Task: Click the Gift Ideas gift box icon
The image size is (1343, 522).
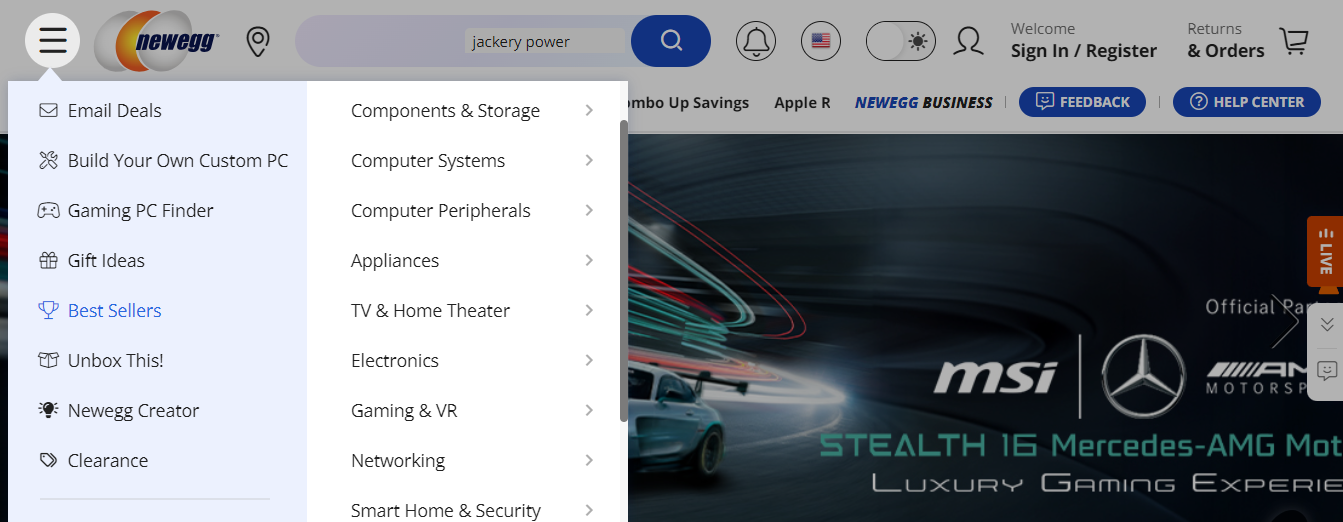Action: [x=48, y=260]
